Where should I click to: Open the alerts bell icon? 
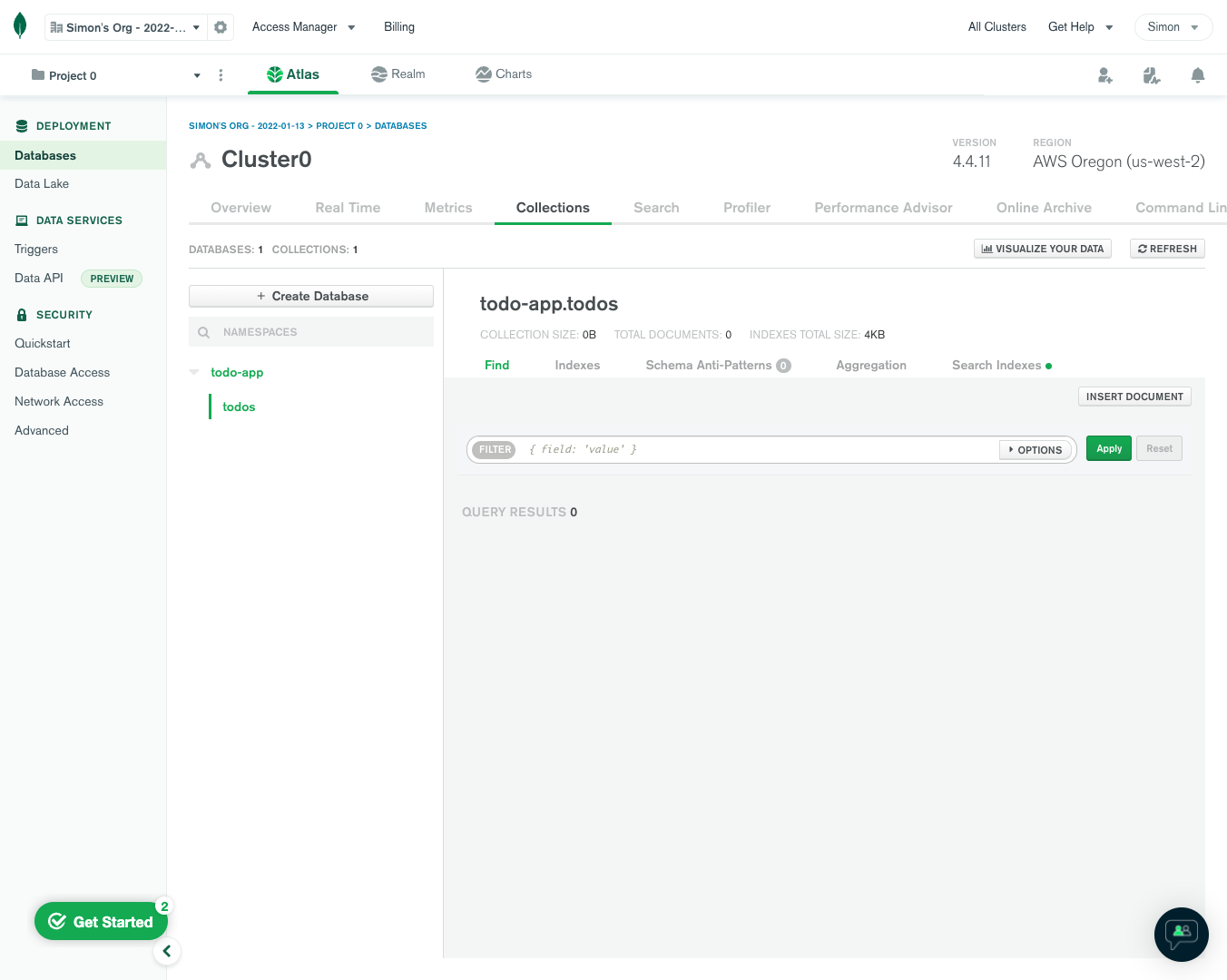1198,75
